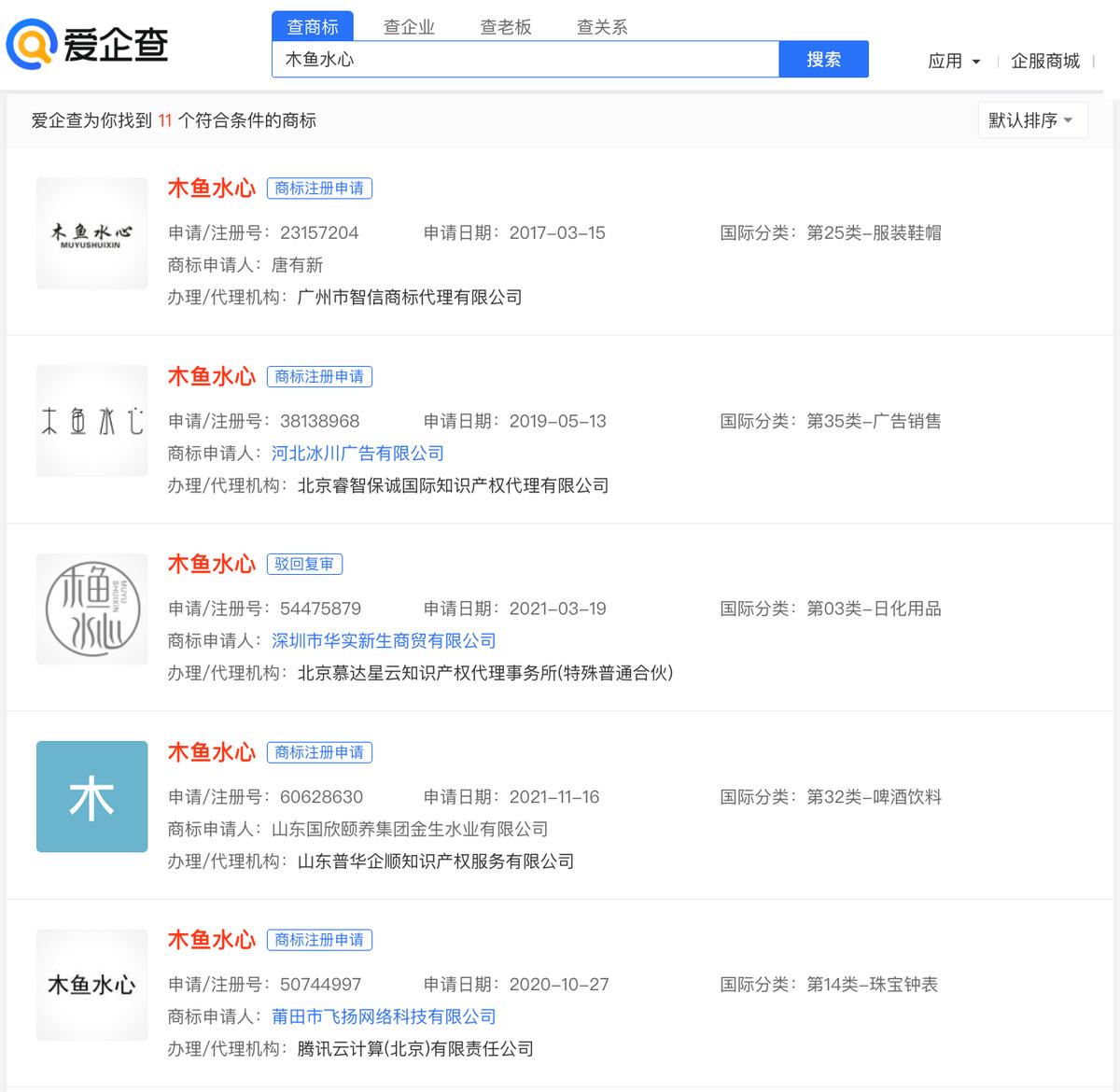Click the blue 木 trademark thumbnail
The width and height of the screenshot is (1120, 1092).
91,796
